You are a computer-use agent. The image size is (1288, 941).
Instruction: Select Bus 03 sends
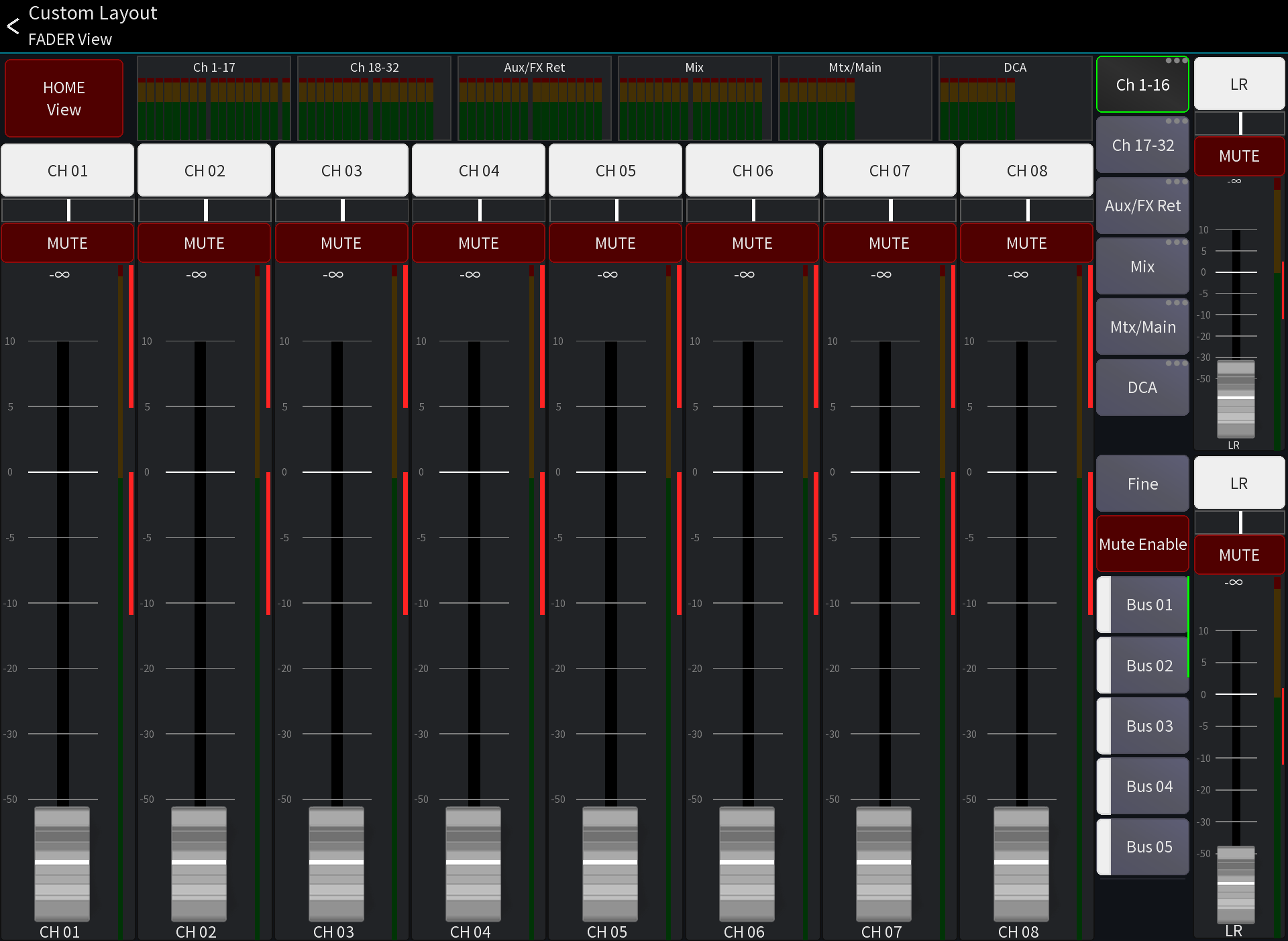point(1142,726)
